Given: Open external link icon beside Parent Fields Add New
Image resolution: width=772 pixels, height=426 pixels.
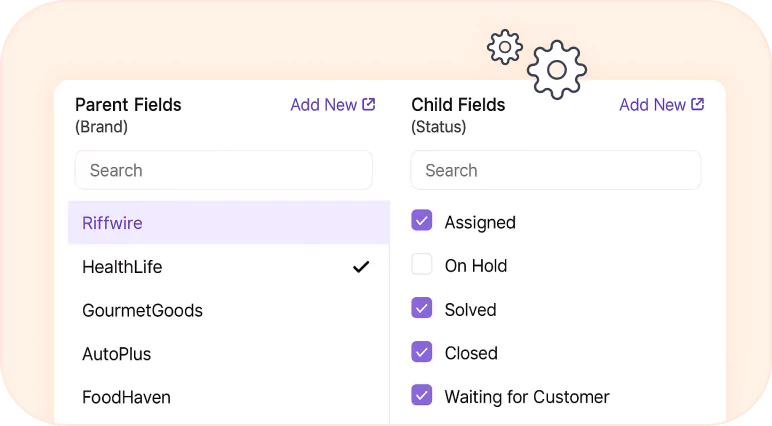Looking at the screenshot, I should (369, 104).
